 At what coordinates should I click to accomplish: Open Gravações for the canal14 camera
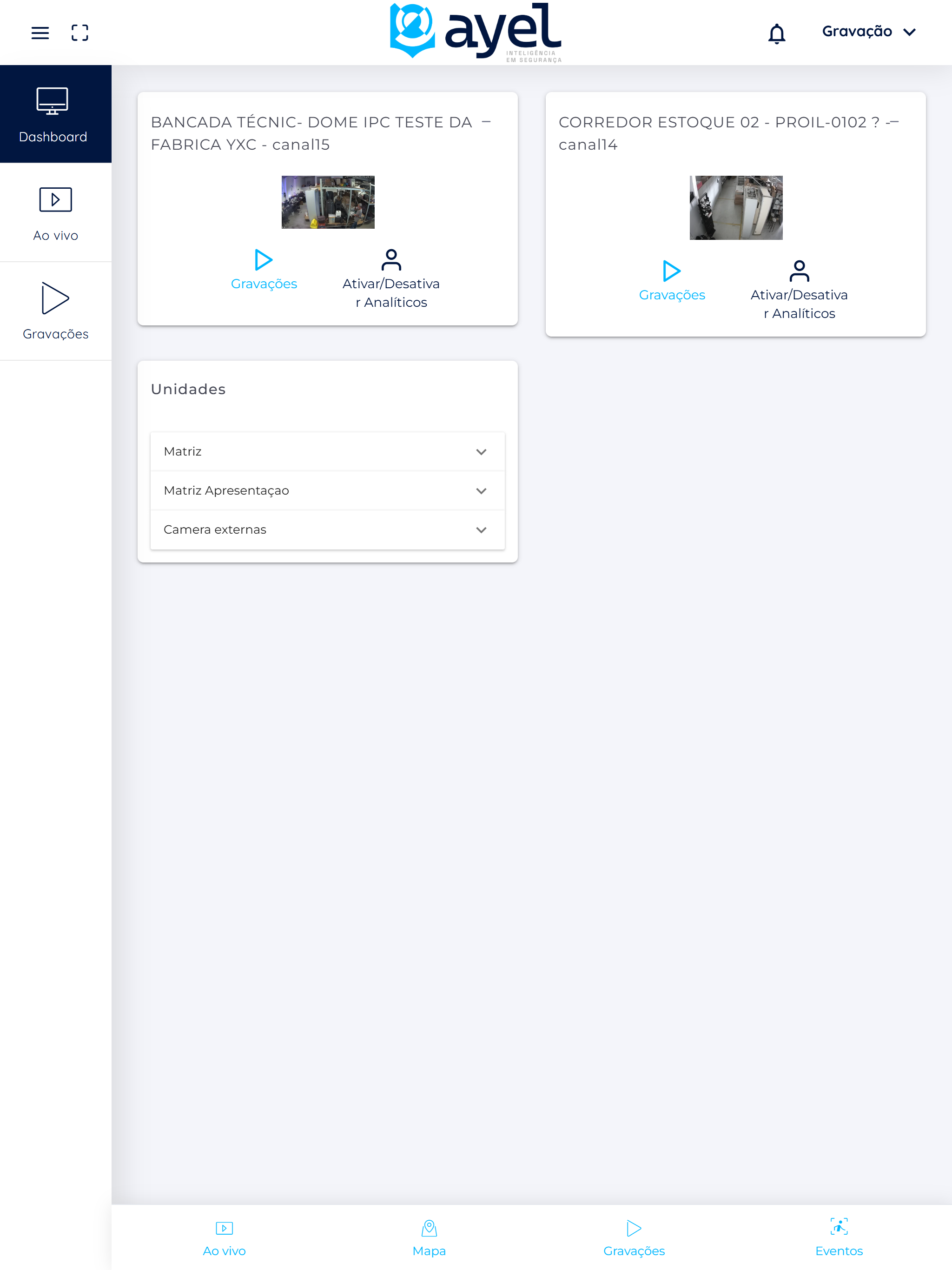click(672, 281)
